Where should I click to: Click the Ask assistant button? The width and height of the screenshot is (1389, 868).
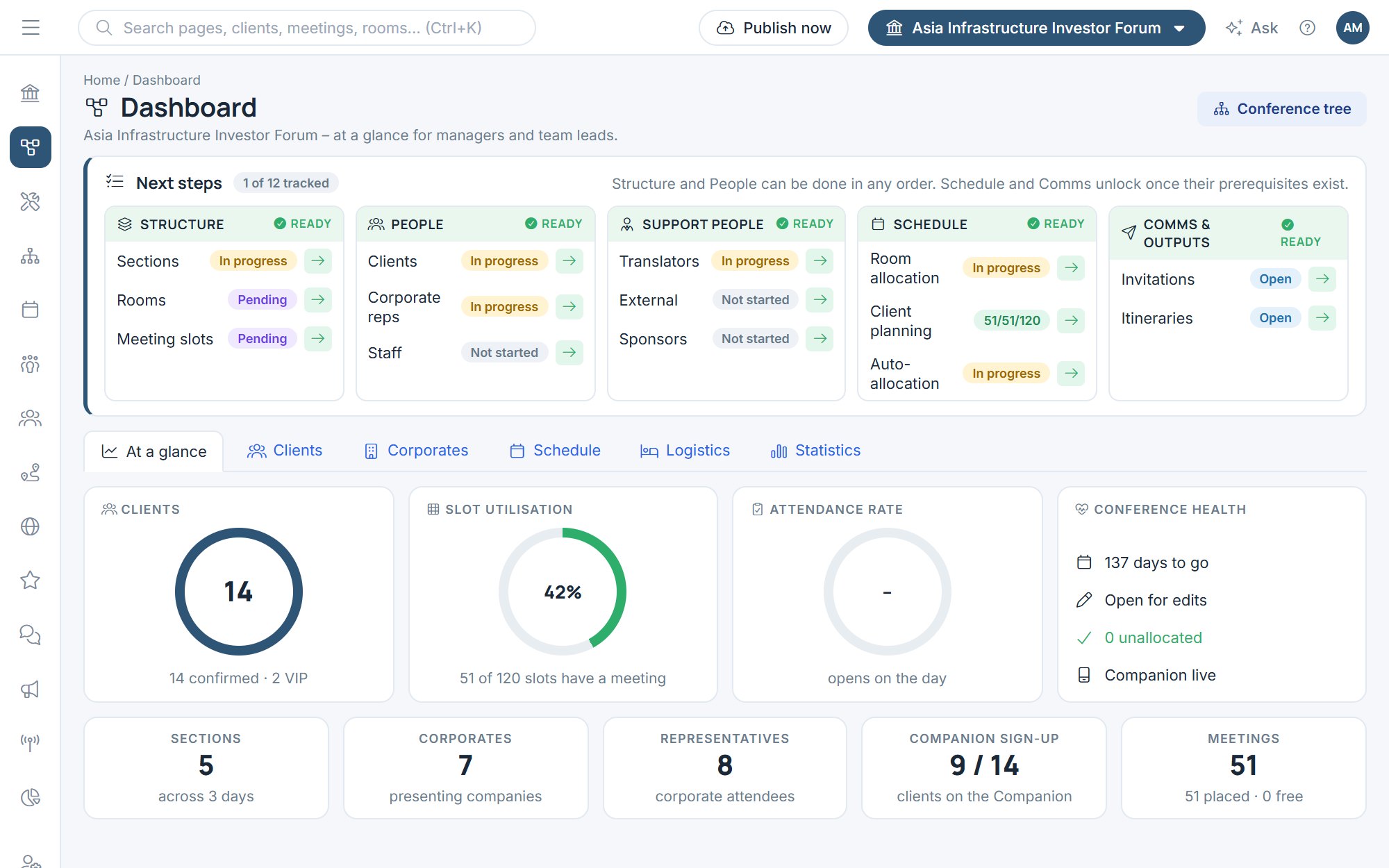pos(1251,28)
